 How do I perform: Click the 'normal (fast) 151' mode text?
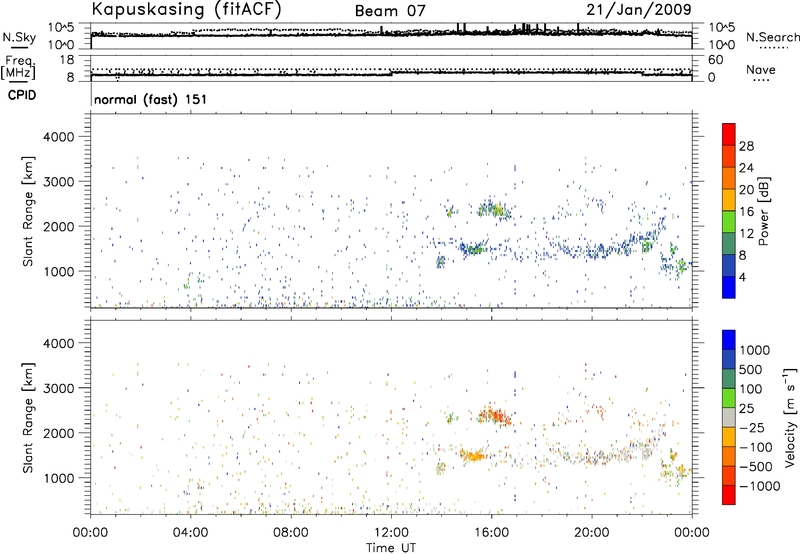click(151, 99)
